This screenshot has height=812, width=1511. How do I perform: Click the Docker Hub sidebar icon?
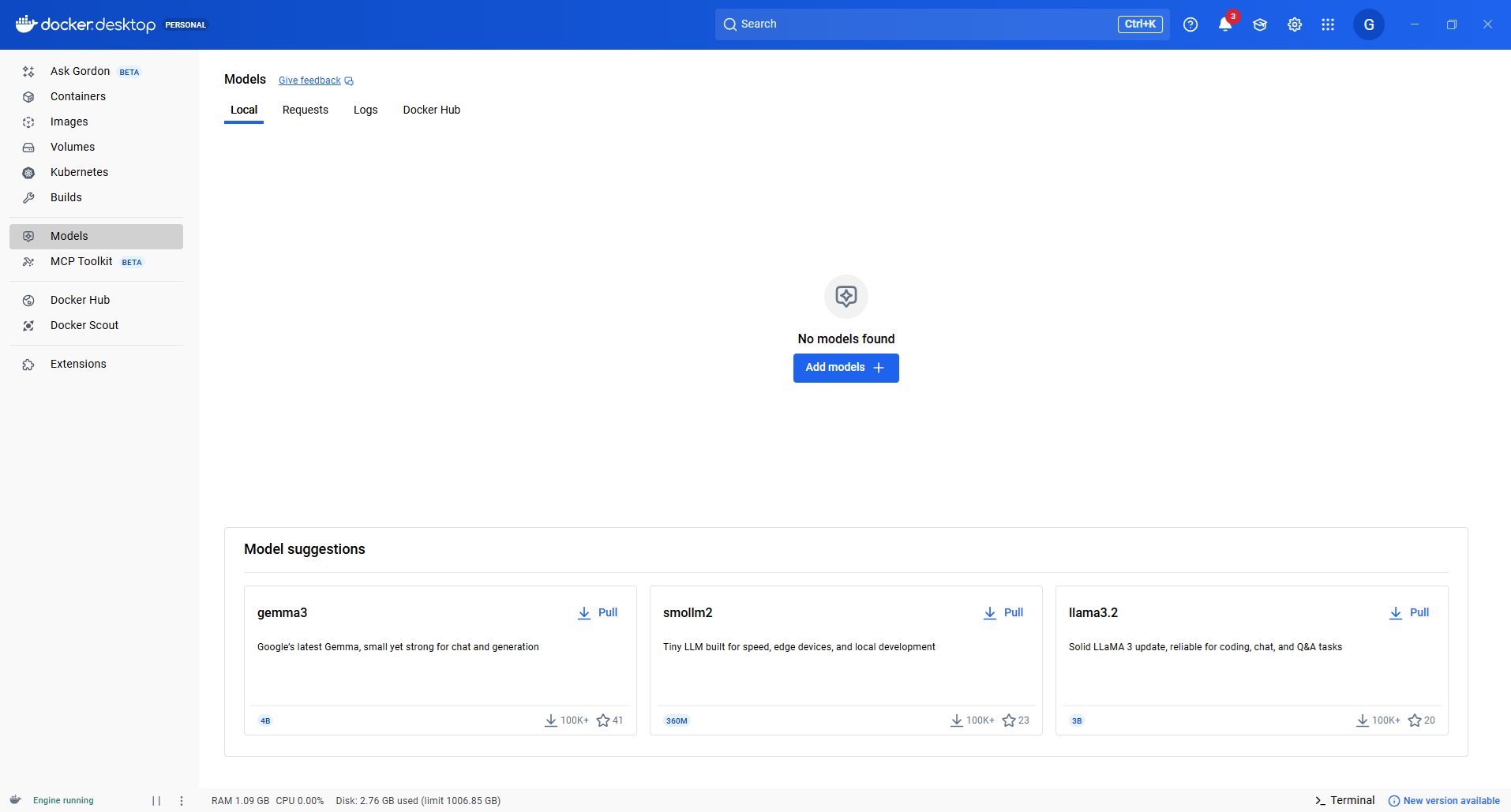coord(28,301)
